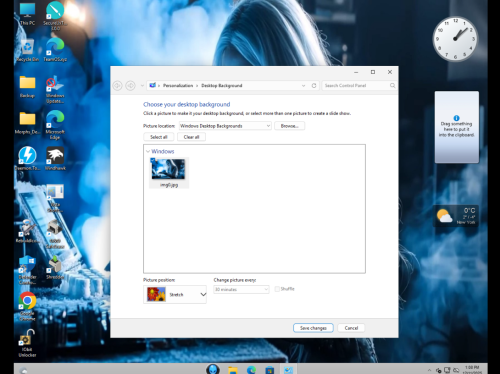Viewport: 500px width, 374px height.
Task: Click Save changes
Action: coord(313,328)
